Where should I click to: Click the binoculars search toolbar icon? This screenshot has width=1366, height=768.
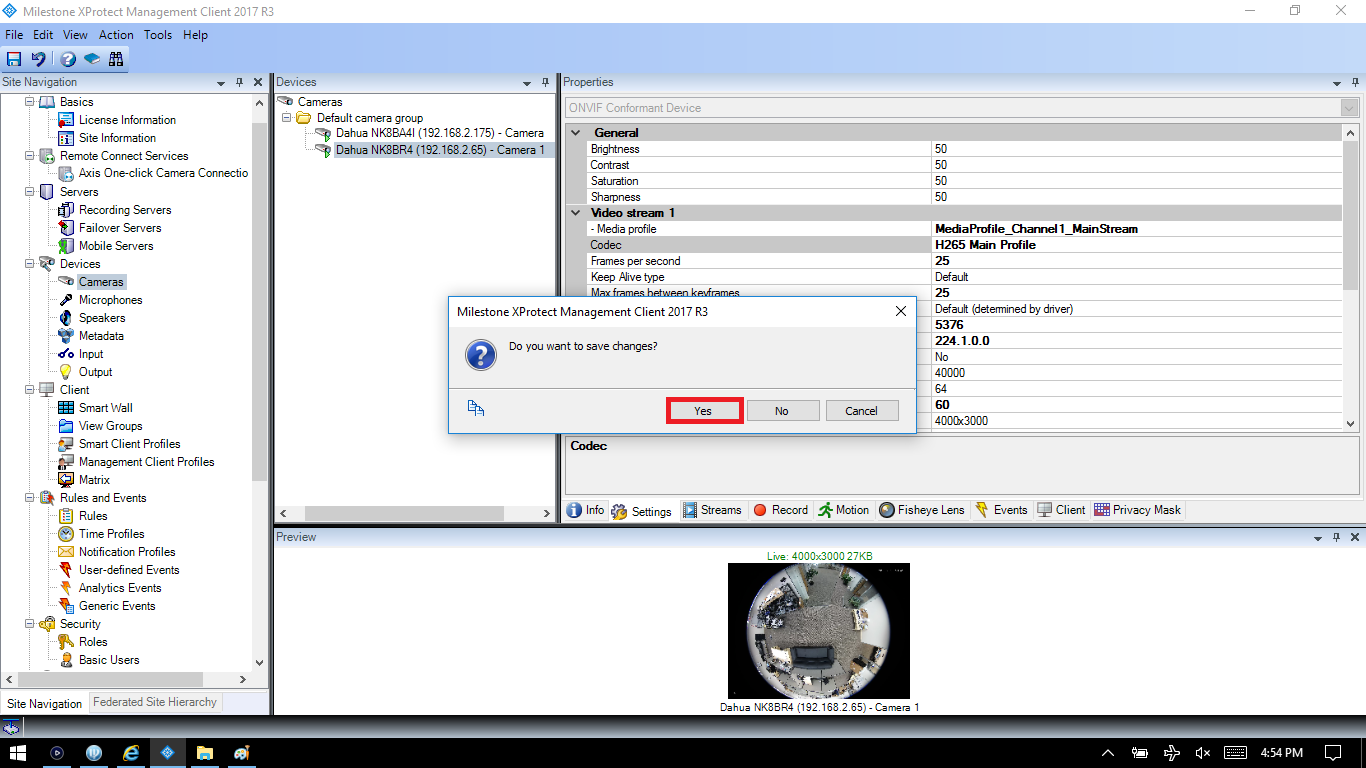[x=116, y=59]
